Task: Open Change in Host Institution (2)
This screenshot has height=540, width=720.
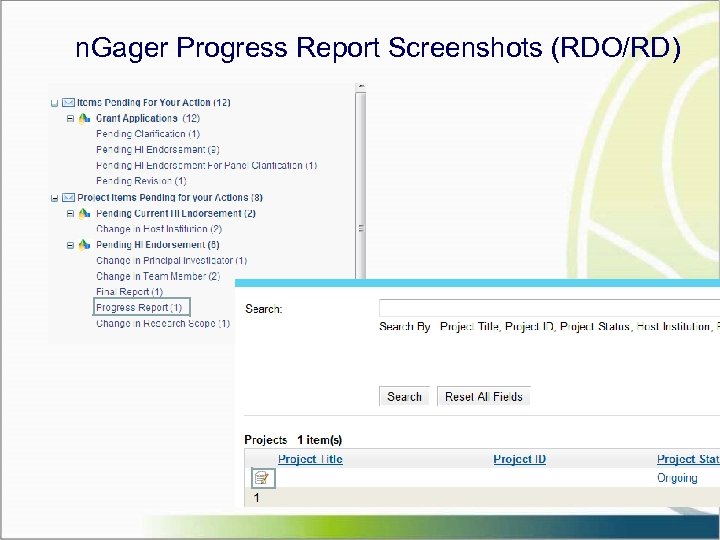Action: 159,229
